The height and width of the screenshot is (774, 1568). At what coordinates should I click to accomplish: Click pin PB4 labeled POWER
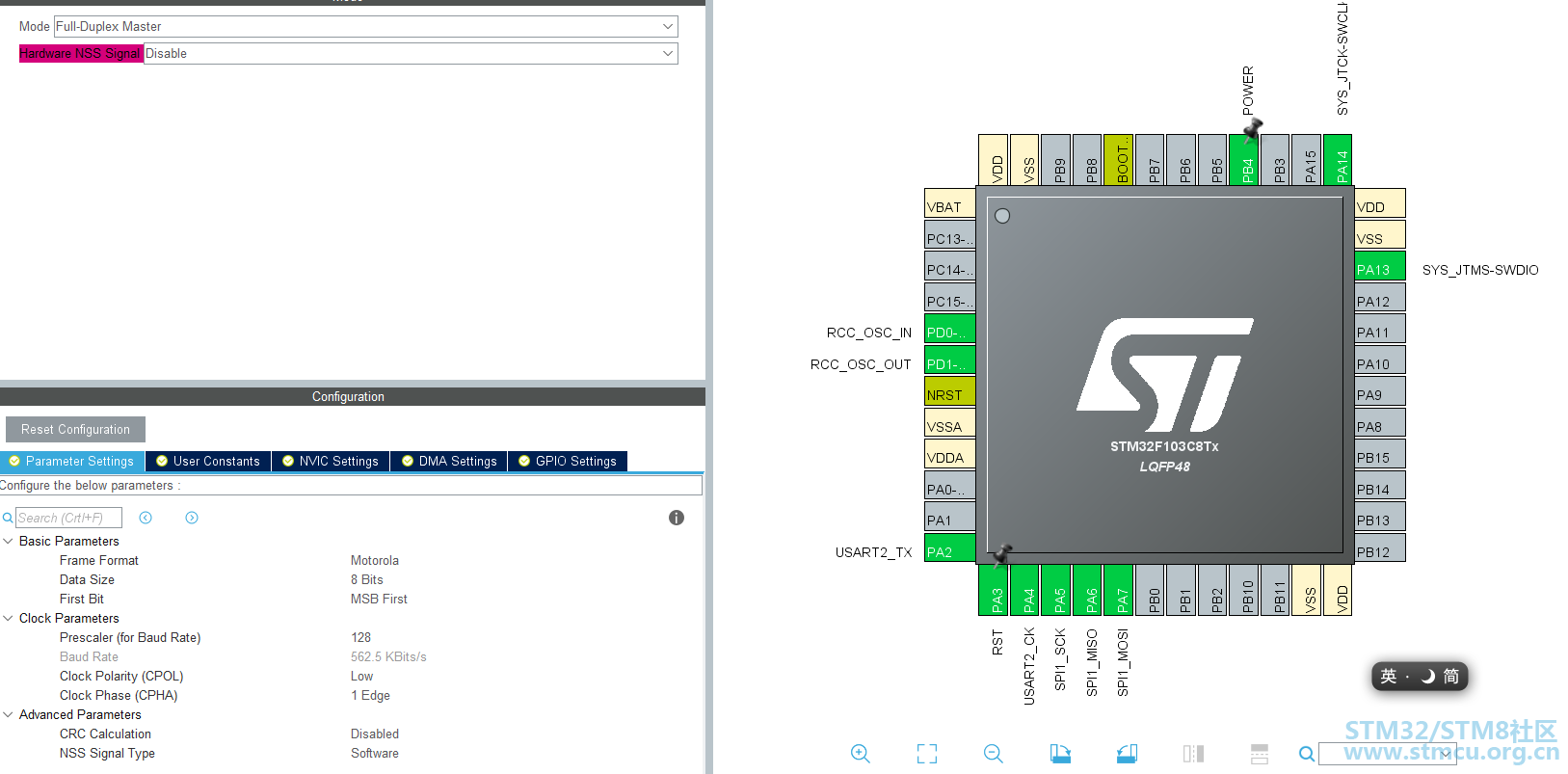tap(1244, 159)
